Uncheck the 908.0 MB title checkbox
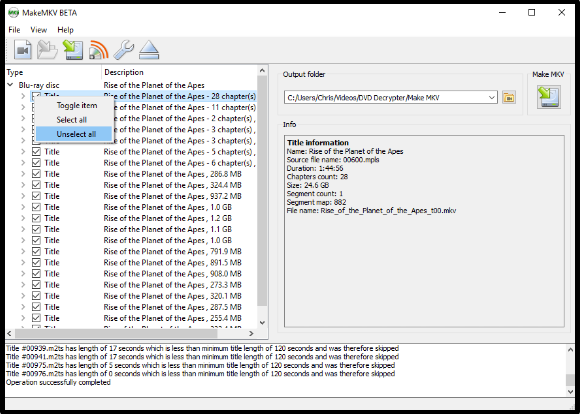 coord(36,274)
